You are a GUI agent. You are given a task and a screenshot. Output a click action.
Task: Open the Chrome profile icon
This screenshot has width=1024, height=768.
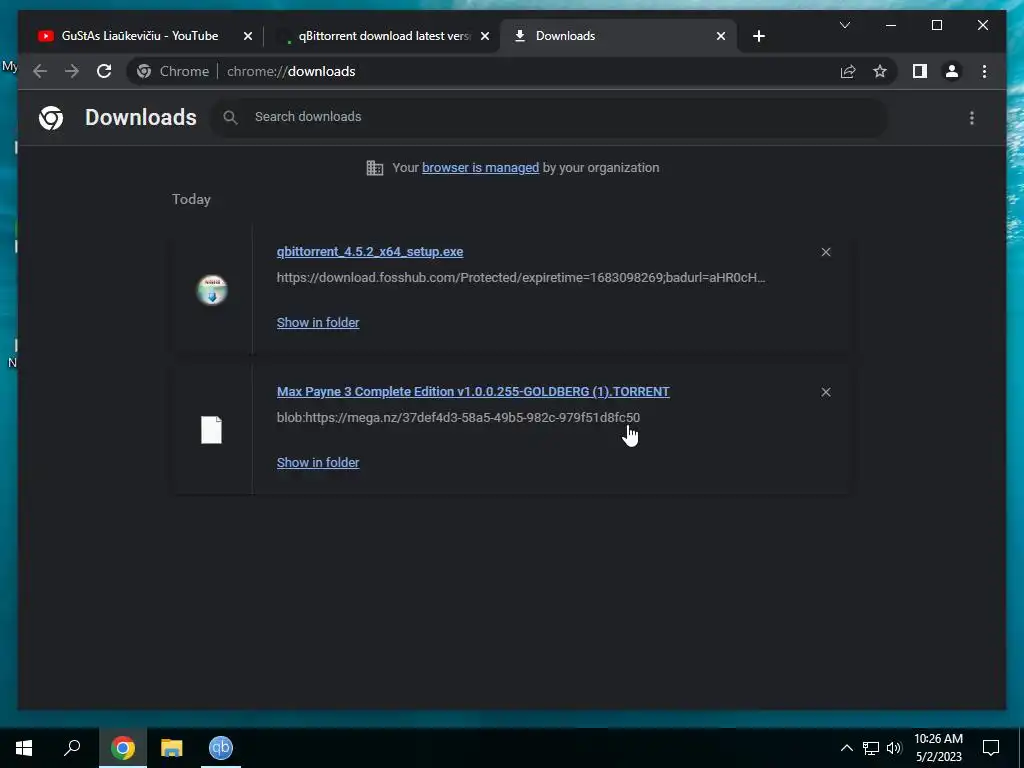(952, 71)
